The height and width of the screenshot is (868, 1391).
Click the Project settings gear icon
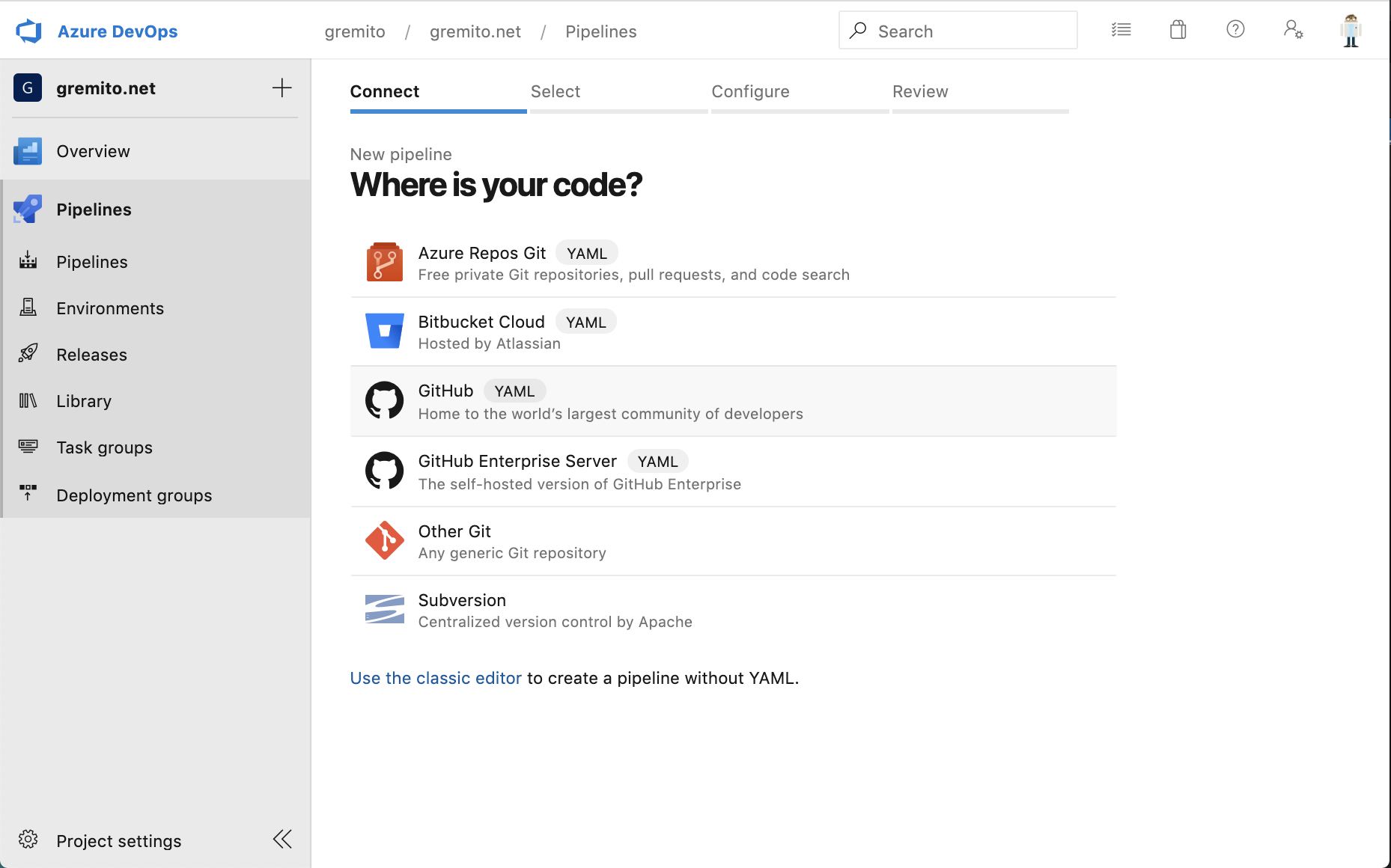tap(28, 840)
